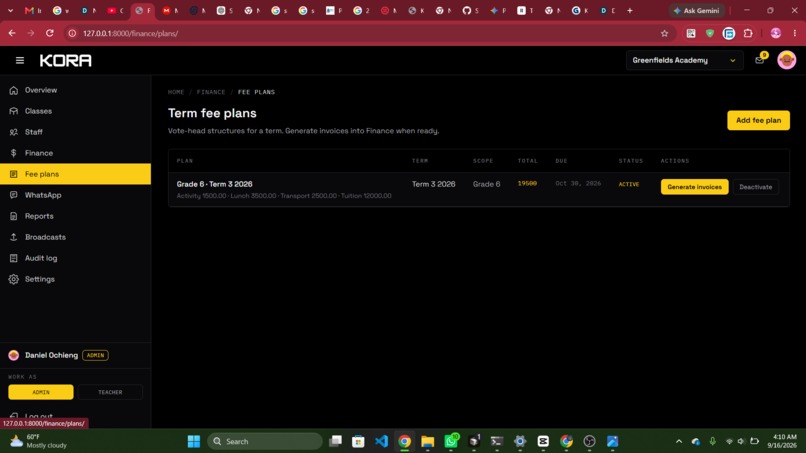Image resolution: width=806 pixels, height=453 pixels.
Task: Expand the tab search dropdown
Action: click(x=10, y=10)
